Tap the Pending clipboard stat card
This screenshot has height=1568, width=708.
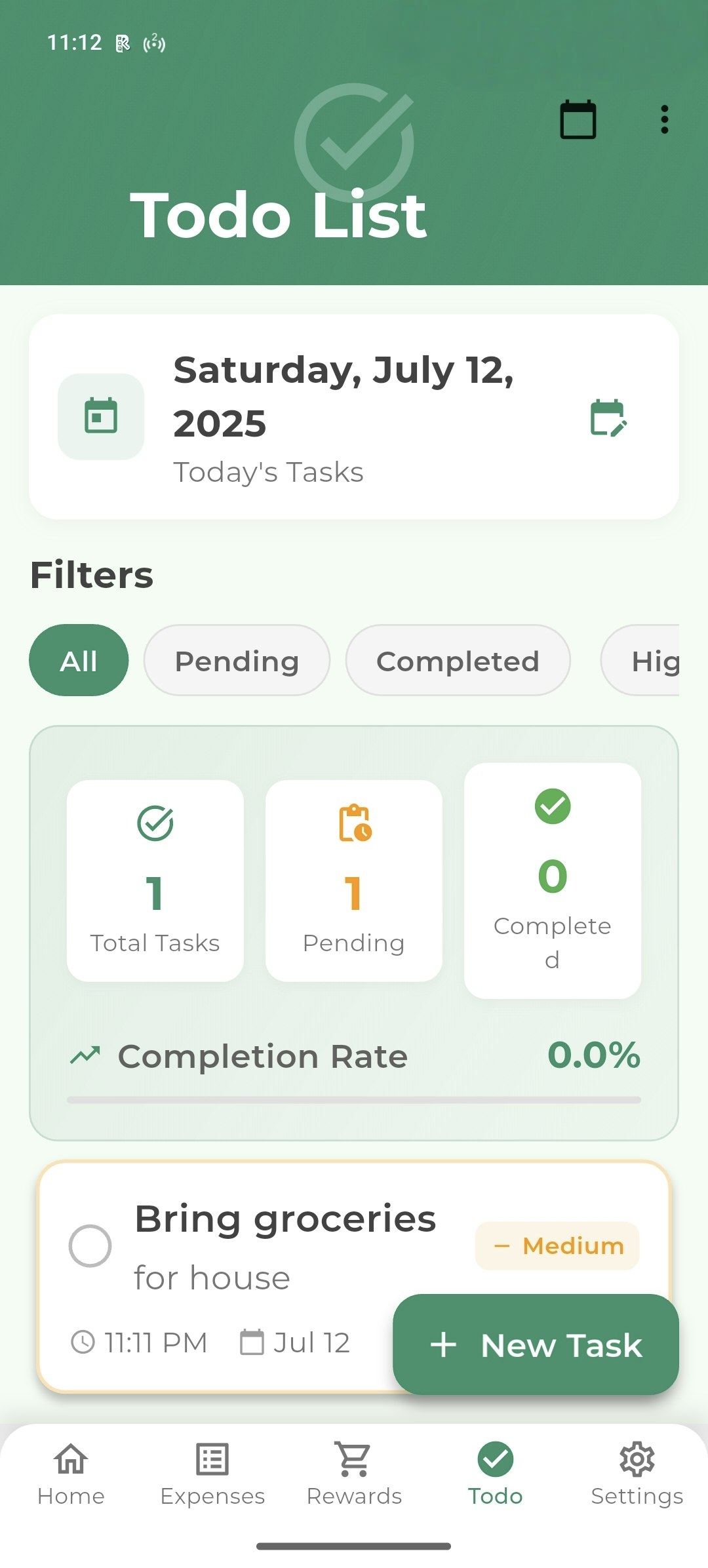point(354,880)
